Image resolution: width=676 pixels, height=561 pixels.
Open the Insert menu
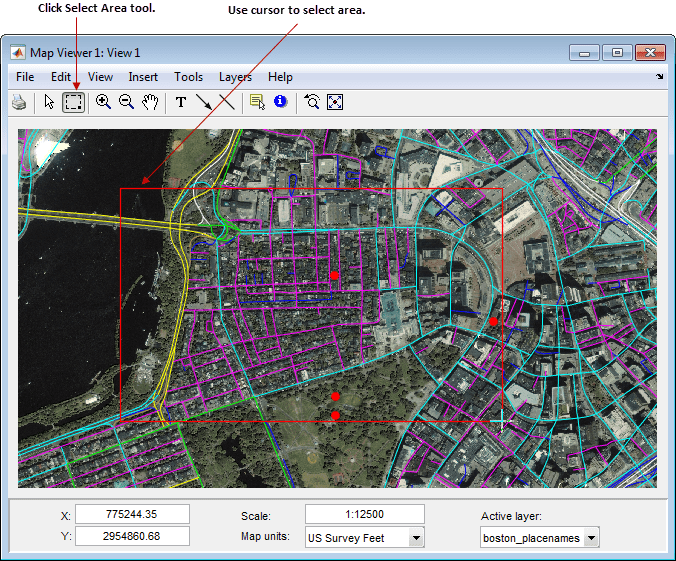pyautogui.click(x=143, y=77)
